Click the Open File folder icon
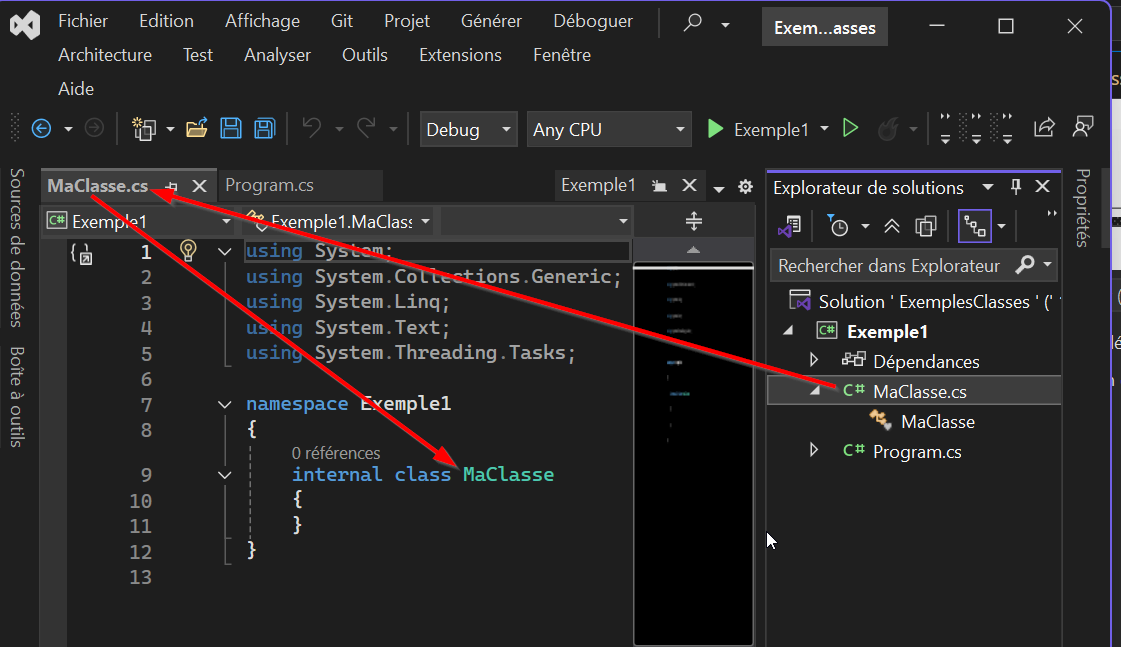The width and height of the screenshot is (1121, 647). tap(197, 128)
